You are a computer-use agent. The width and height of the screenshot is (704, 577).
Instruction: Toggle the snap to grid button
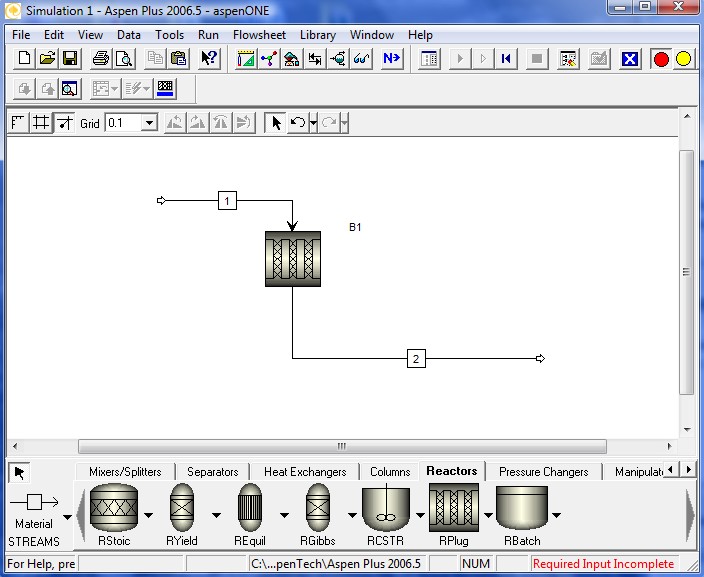click(x=64, y=123)
